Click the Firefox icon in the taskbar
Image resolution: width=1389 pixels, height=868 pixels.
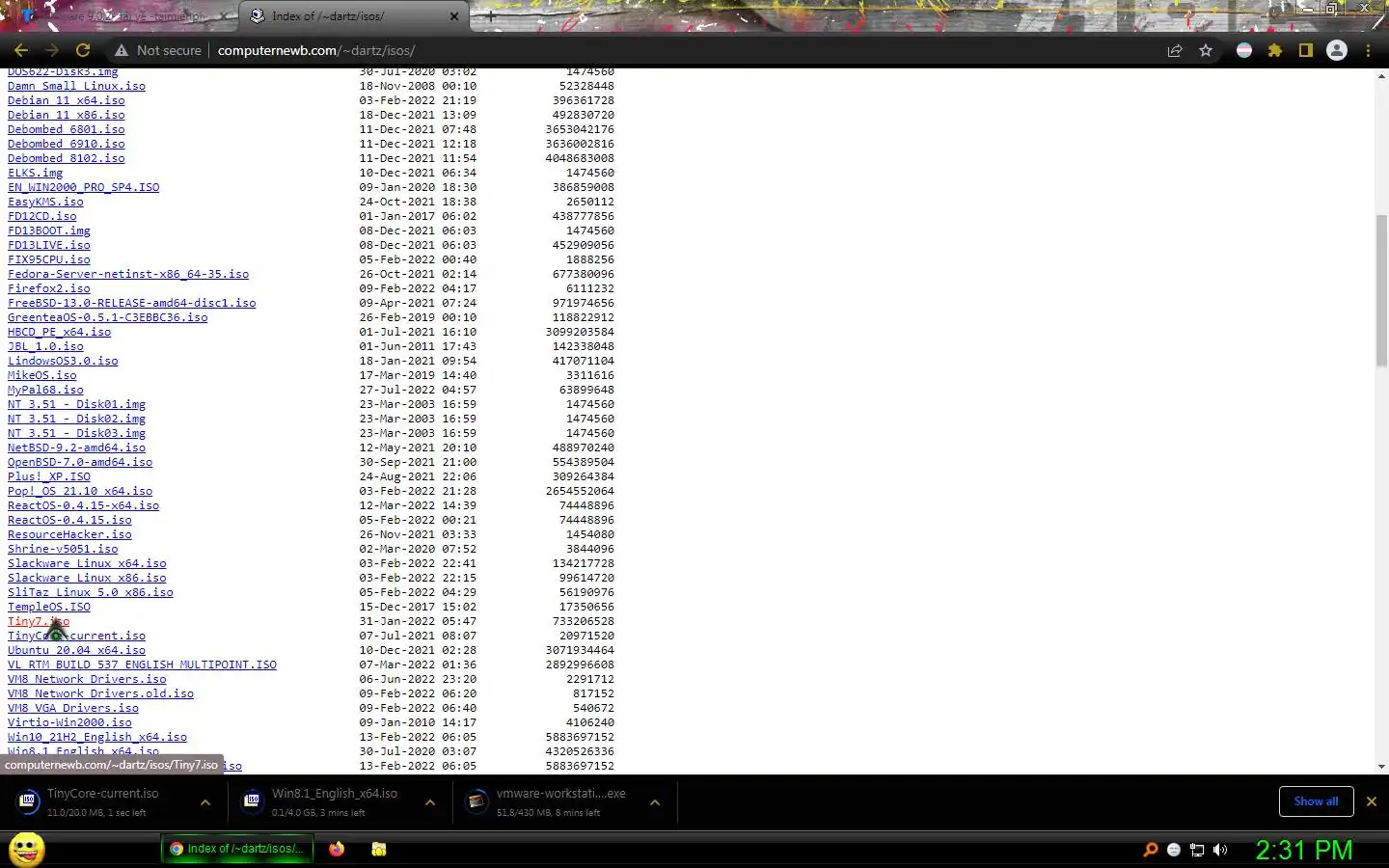[337, 849]
